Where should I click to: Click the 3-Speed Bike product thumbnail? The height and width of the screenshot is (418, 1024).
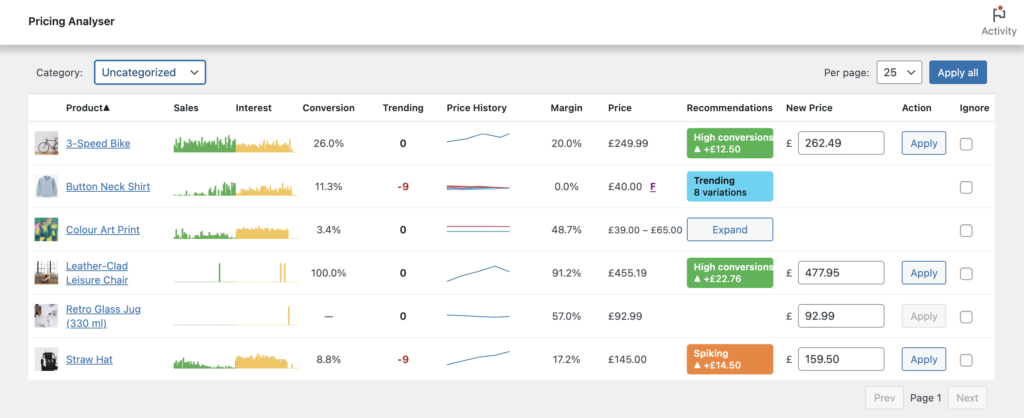point(46,143)
